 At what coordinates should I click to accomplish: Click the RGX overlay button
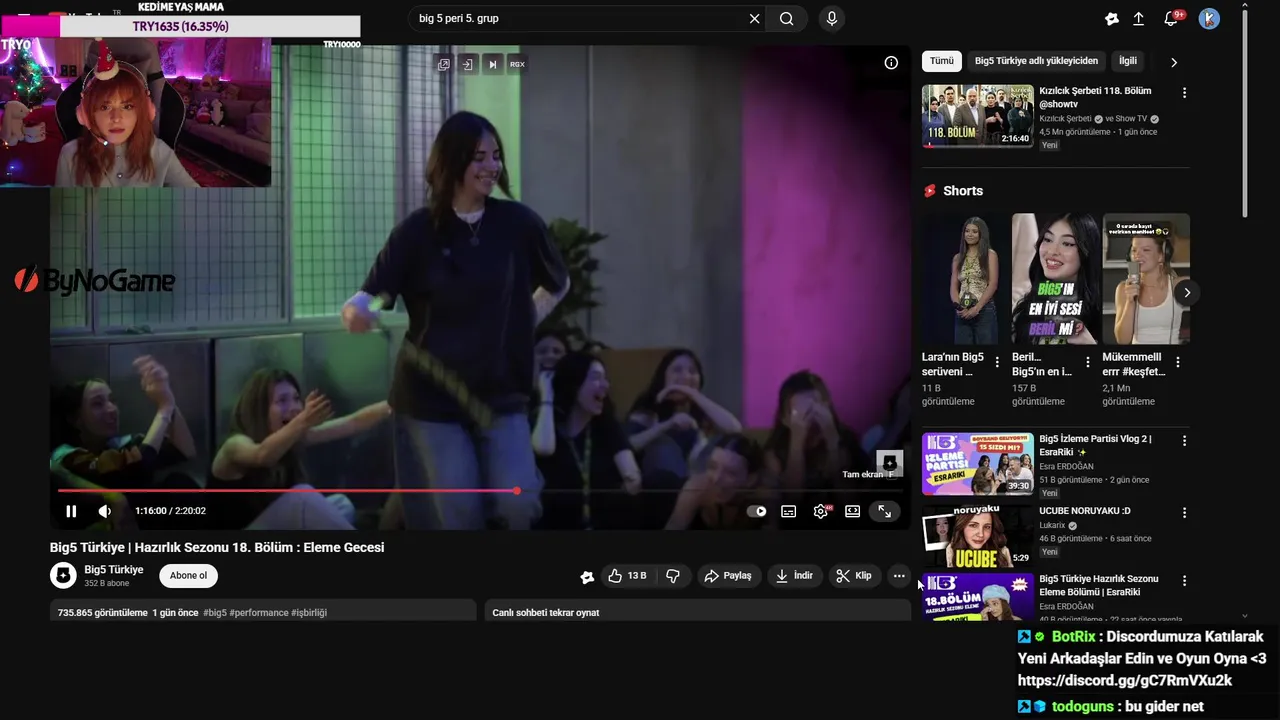517,64
